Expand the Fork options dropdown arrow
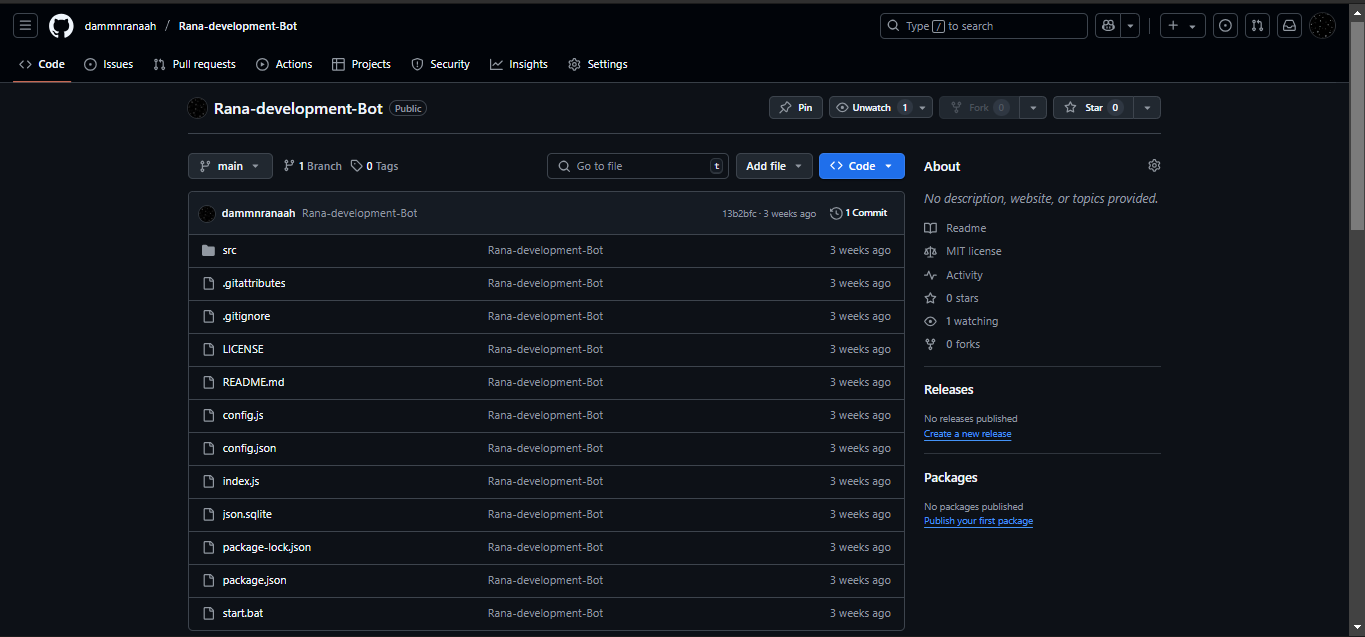 click(1035, 107)
